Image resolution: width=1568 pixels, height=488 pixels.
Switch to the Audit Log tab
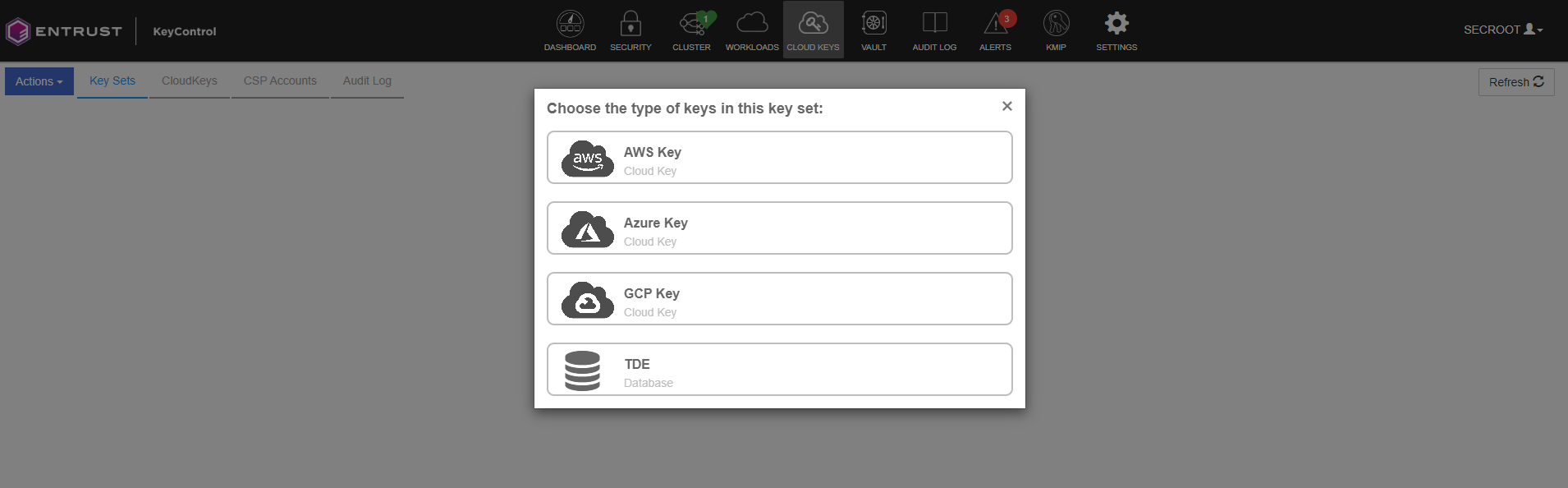pyautogui.click(x=367, y=81)
